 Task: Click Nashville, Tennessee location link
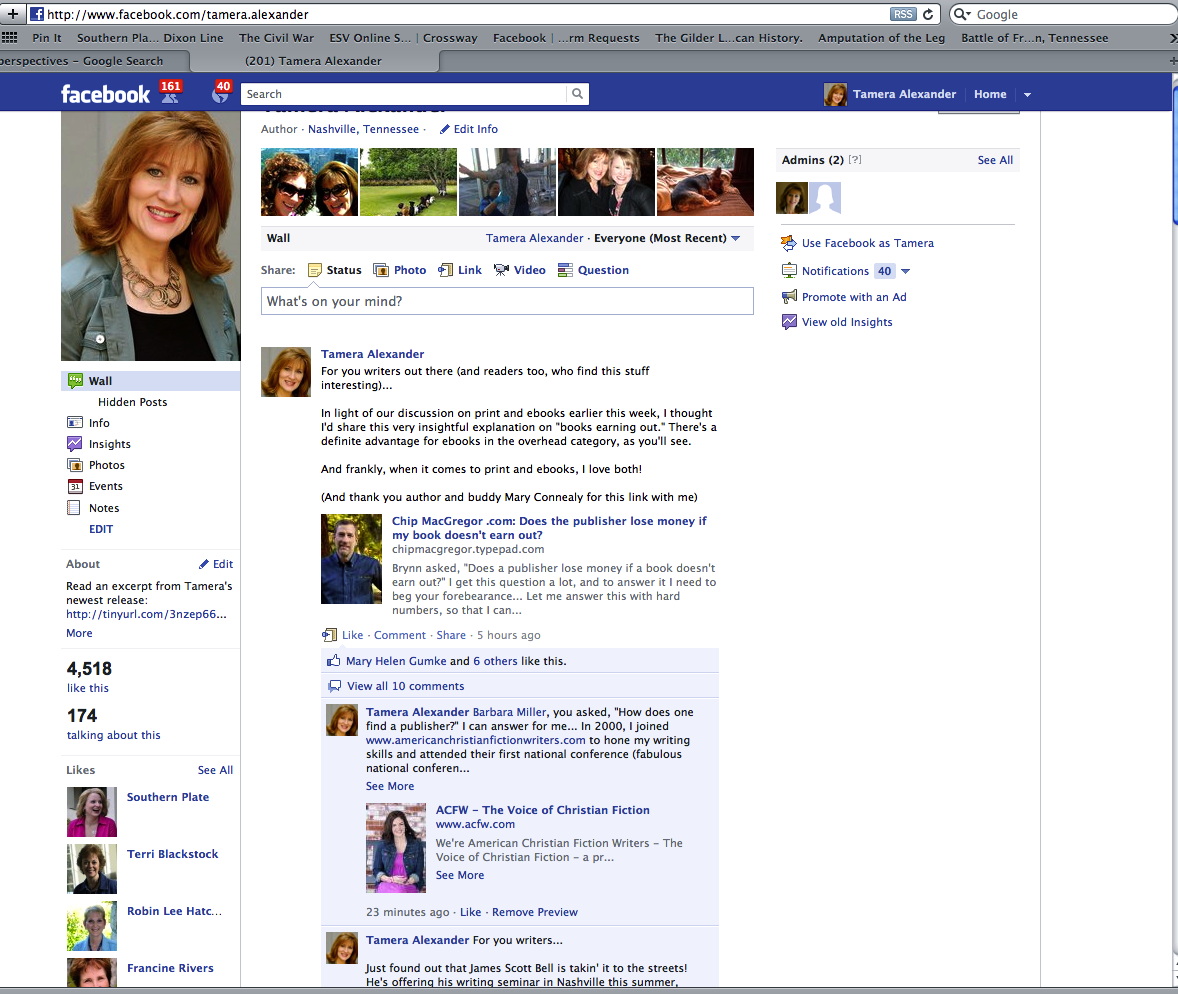[x=364, y=129]
